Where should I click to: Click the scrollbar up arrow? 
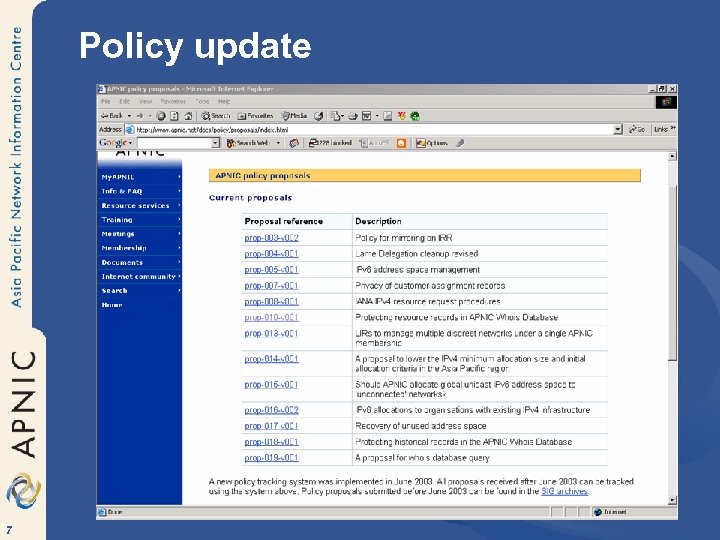pos(672,157)
